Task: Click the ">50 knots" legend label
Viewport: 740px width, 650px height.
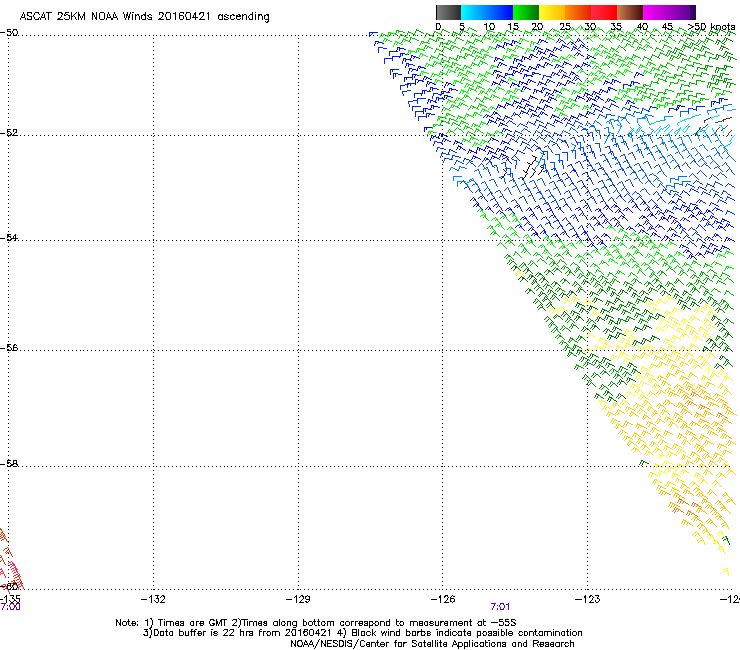Action: coord(711,27)
